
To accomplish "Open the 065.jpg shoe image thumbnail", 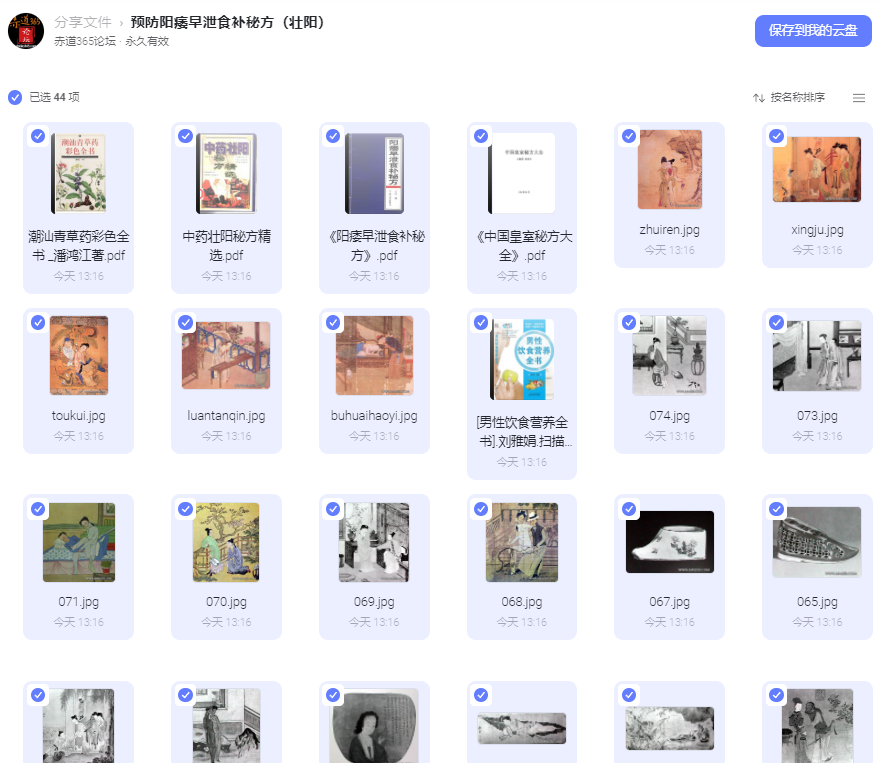I will [x=817, y=541].
